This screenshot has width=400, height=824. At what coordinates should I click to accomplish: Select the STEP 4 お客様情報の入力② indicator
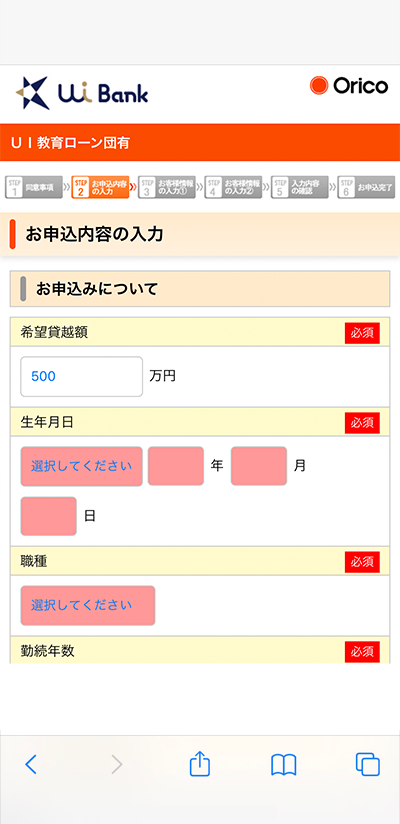[233, 187]
